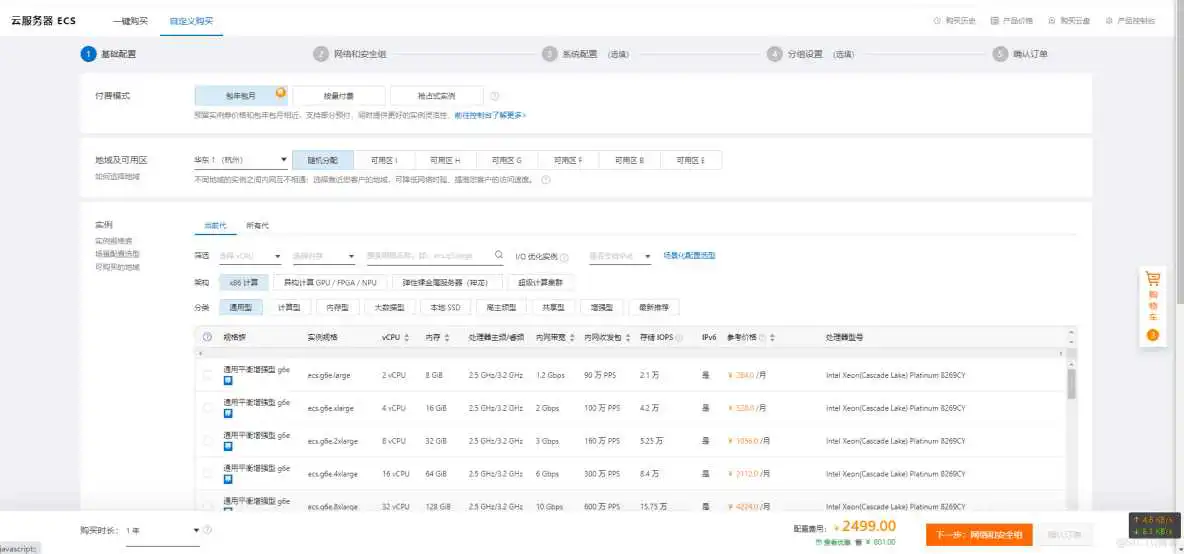This screenshot has width=1184, height=554.
Task: Click the blue tag icon under the ecs.g6e.xlarge family
Action: pyautogui.click(x=228, y=414)
